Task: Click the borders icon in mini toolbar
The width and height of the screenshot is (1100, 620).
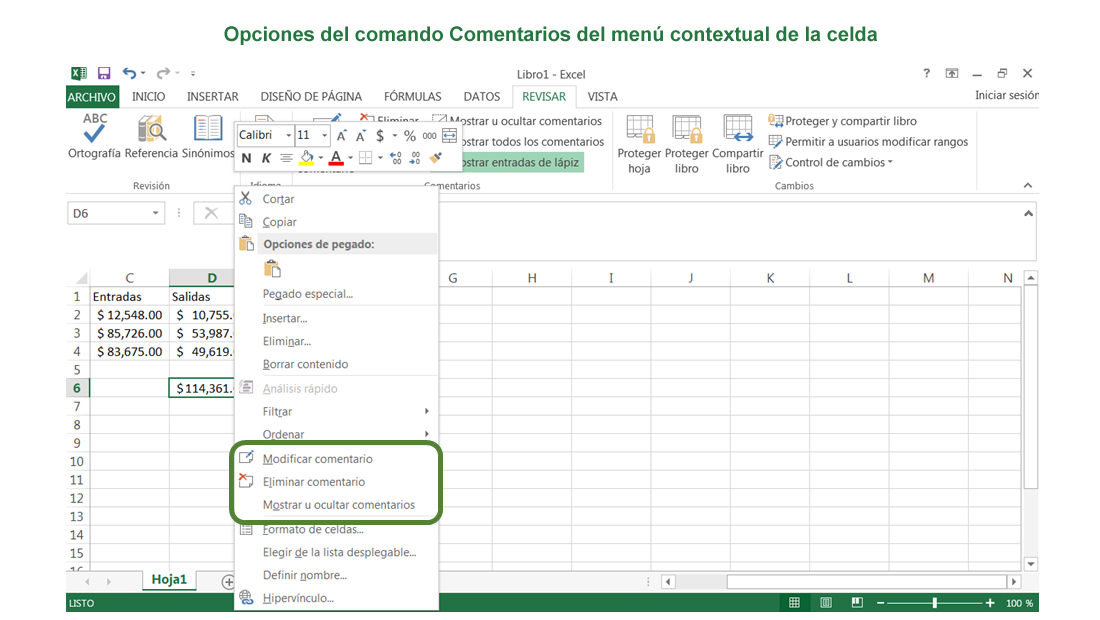Action: 365,159
